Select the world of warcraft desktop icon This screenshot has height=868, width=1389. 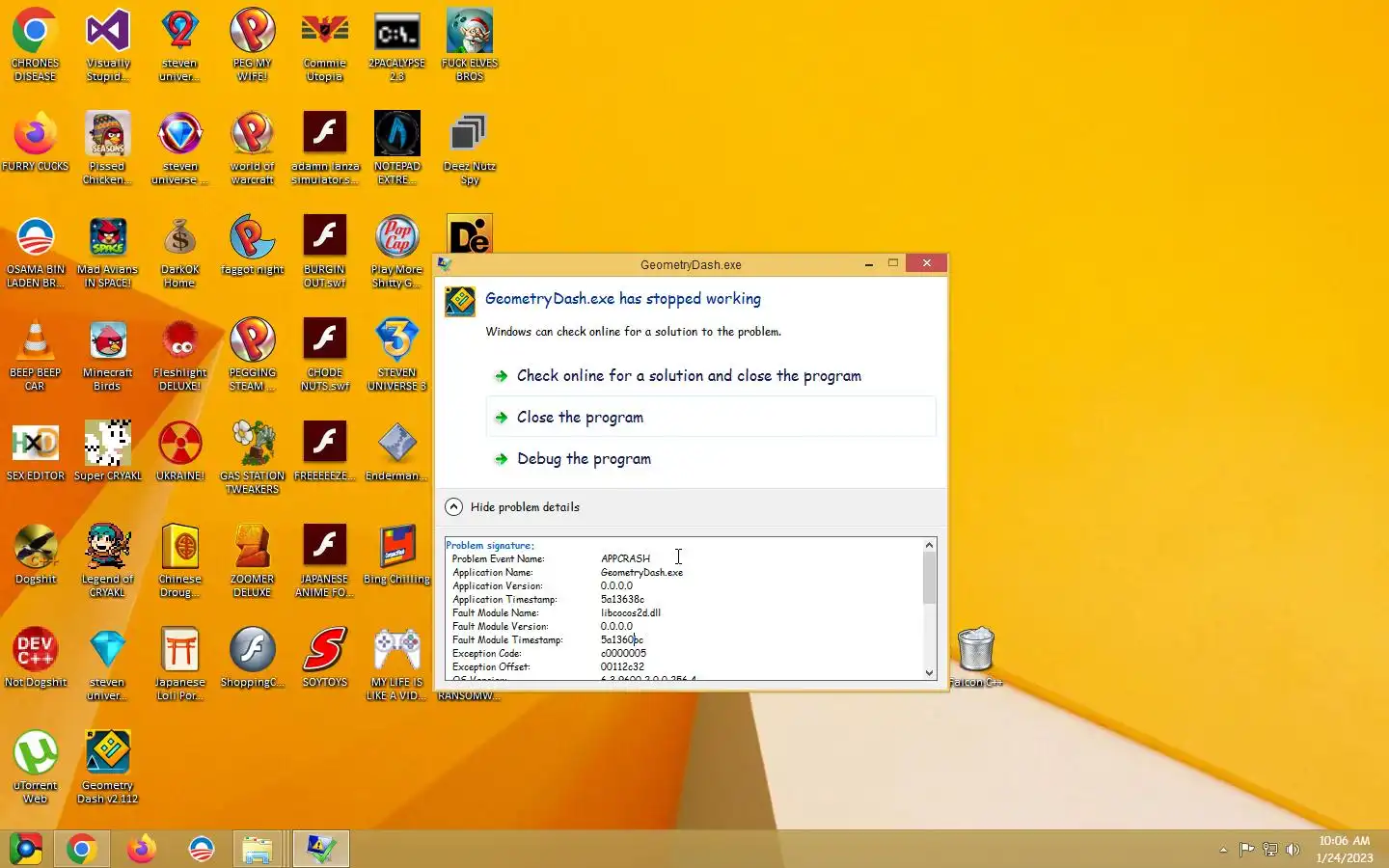click(252, 148)
